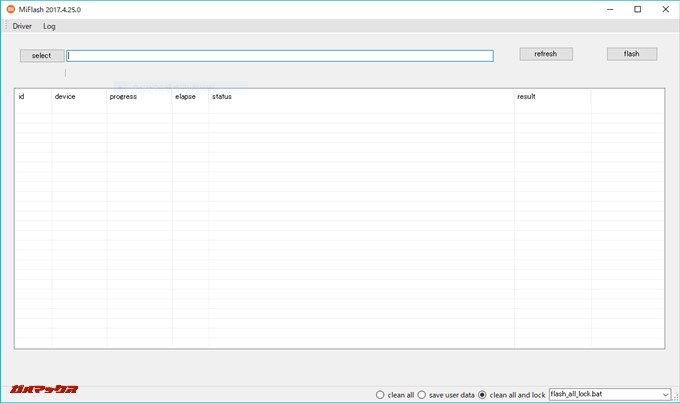This screenshot has height=403, width=680.
Task: Open the Log menu
Action: tap(49, 26)
